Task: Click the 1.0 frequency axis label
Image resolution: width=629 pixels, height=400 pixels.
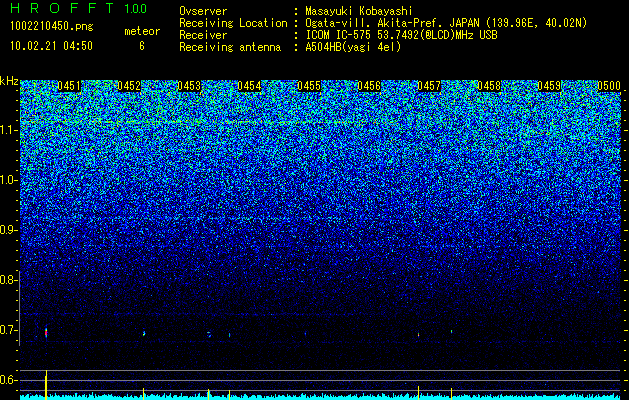Action: pyautogui.click(x=8, y=180)
